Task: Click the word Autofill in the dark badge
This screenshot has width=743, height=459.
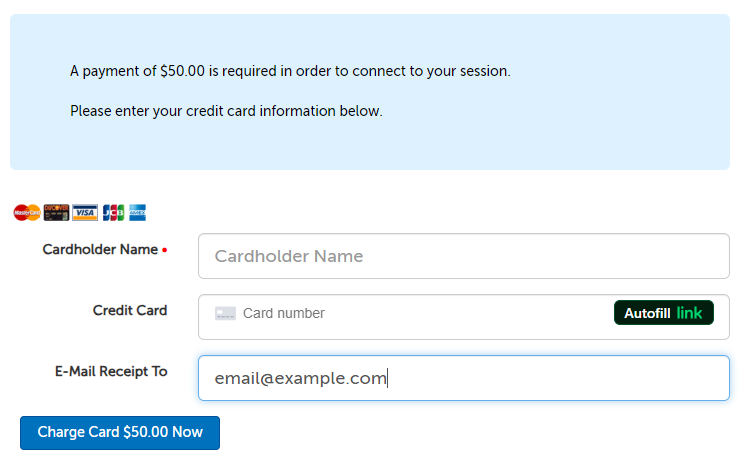Action: [x=647, y=313]
